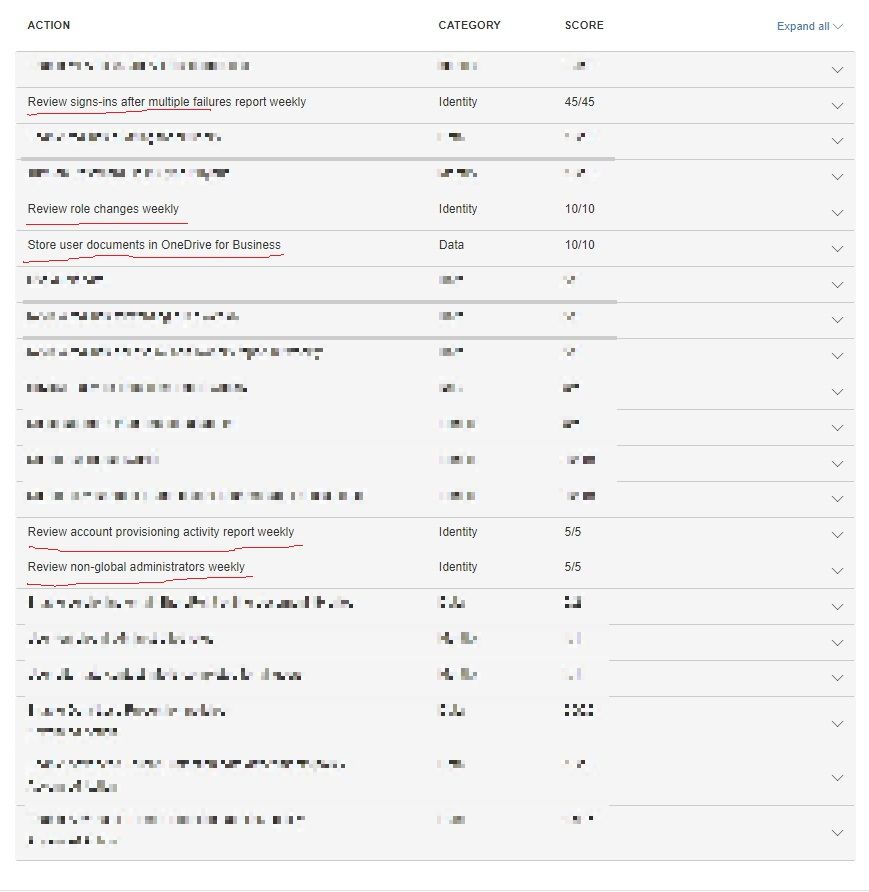Expand the very first action row chevron
Screen dimensions: 869x892
pos(838,68)
